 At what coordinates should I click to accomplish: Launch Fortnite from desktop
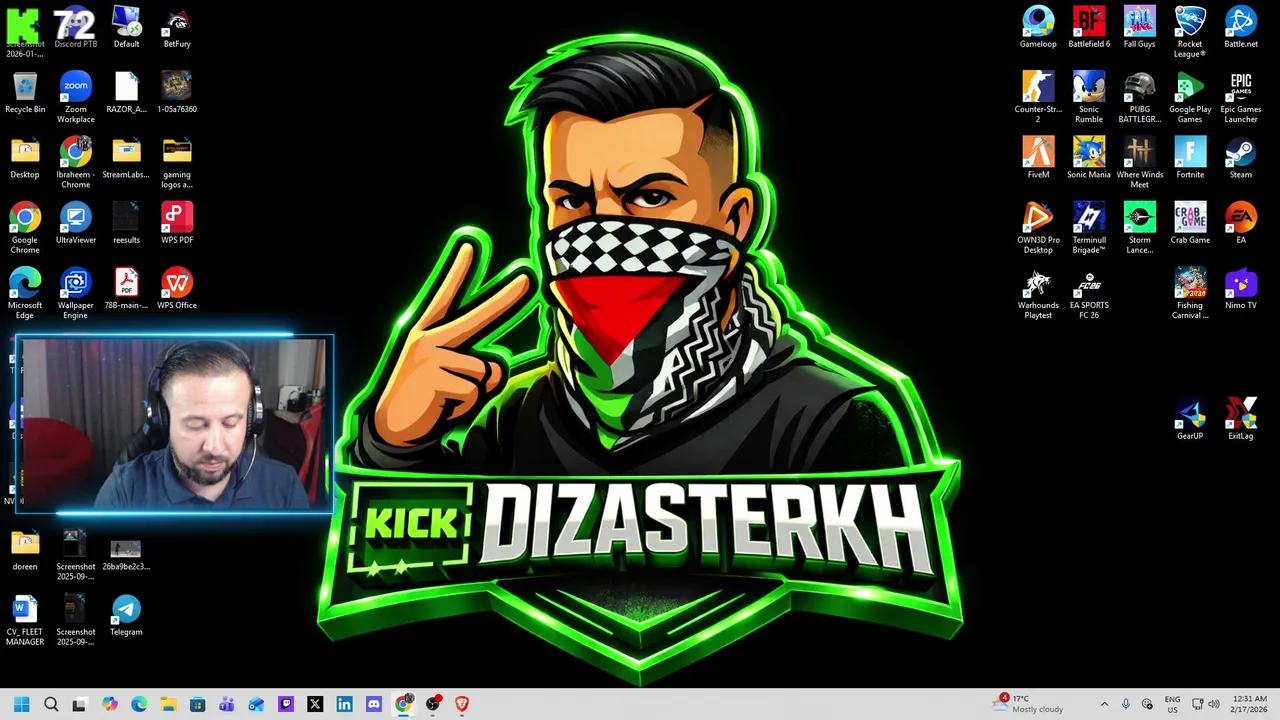pyautogui.click(x=1190, y=157)
